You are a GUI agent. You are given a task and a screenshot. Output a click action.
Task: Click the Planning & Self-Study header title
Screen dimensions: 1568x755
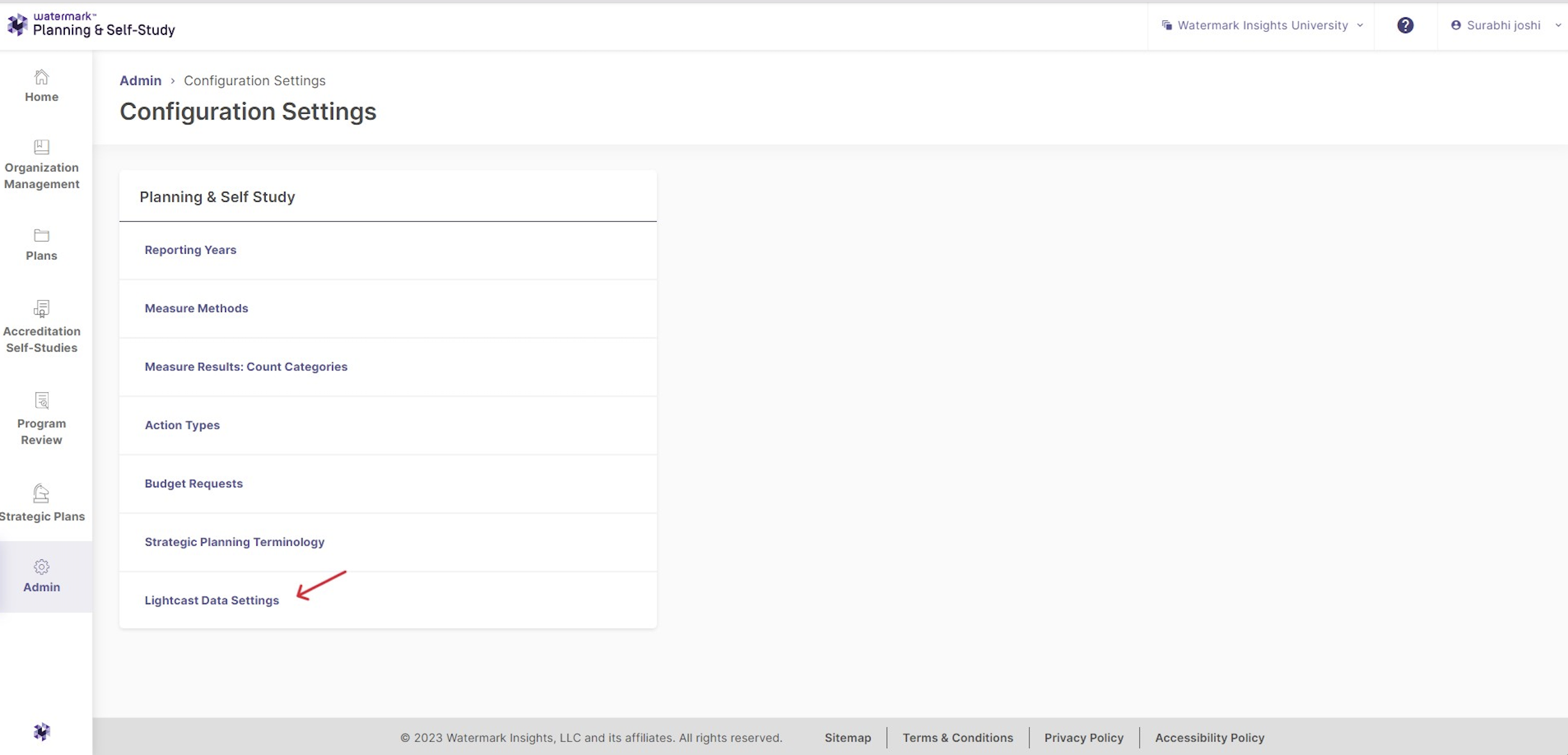(x=104, y=30)
